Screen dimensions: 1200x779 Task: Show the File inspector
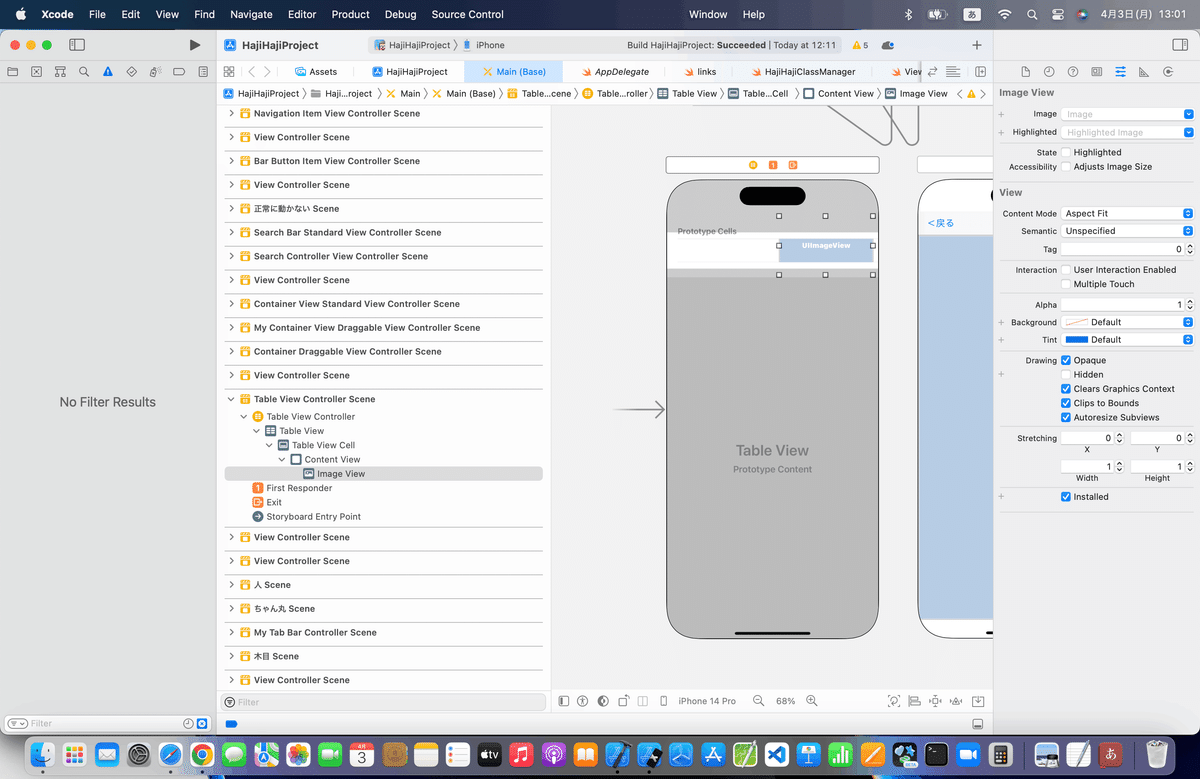tap(1025, 72)
